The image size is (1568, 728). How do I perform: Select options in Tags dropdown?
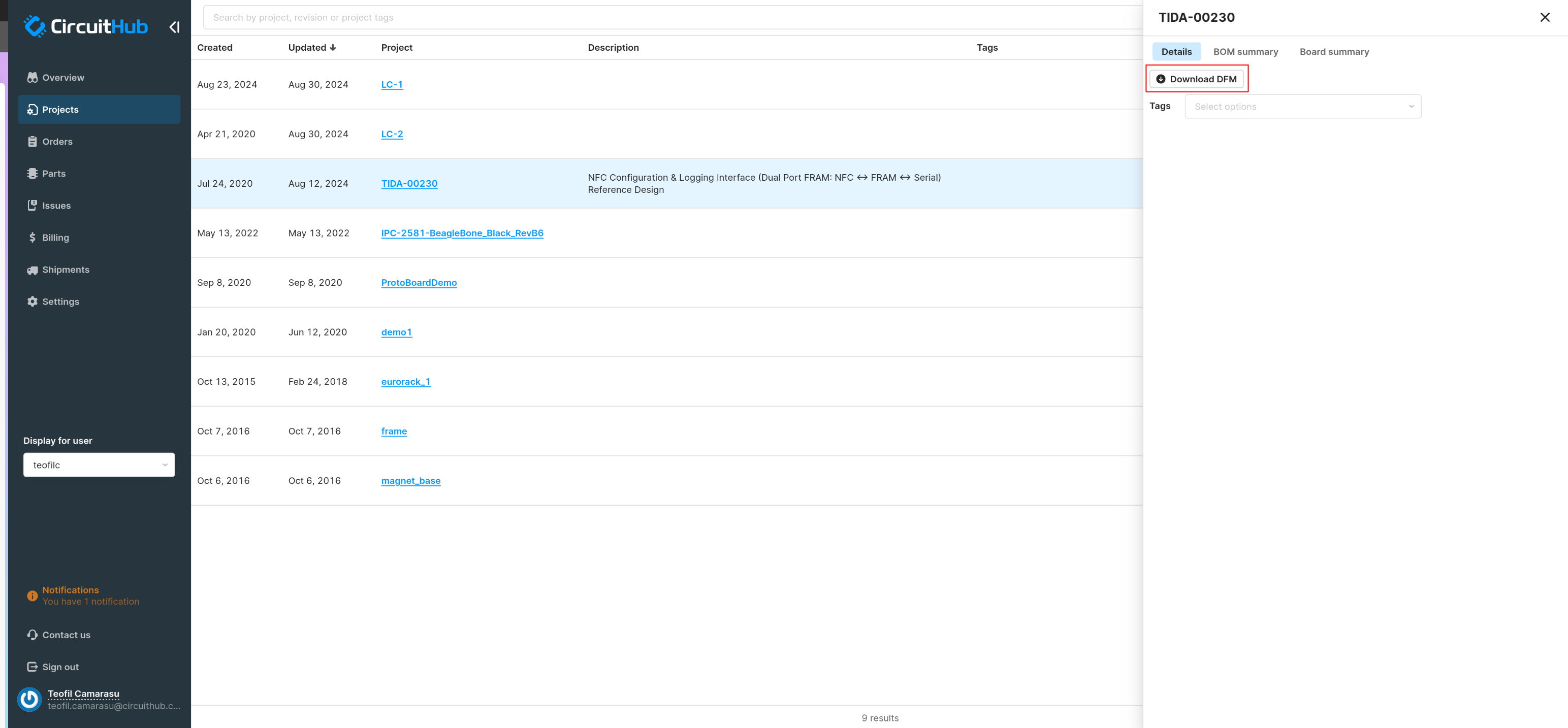[1303, 107]
